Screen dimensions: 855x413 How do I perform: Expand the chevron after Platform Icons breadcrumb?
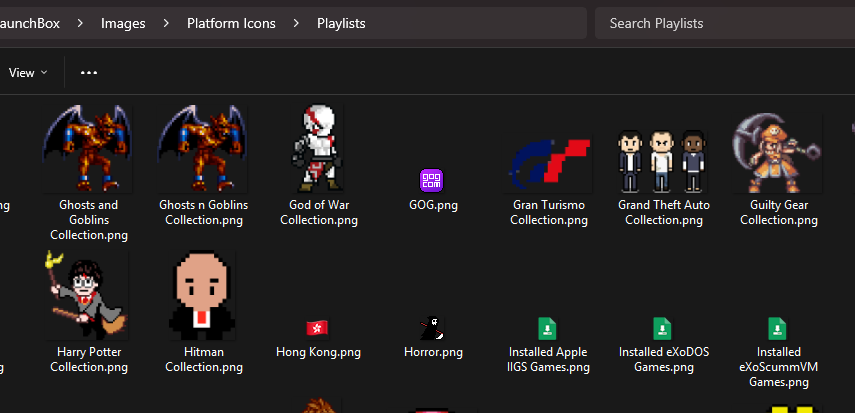(297, 23)
